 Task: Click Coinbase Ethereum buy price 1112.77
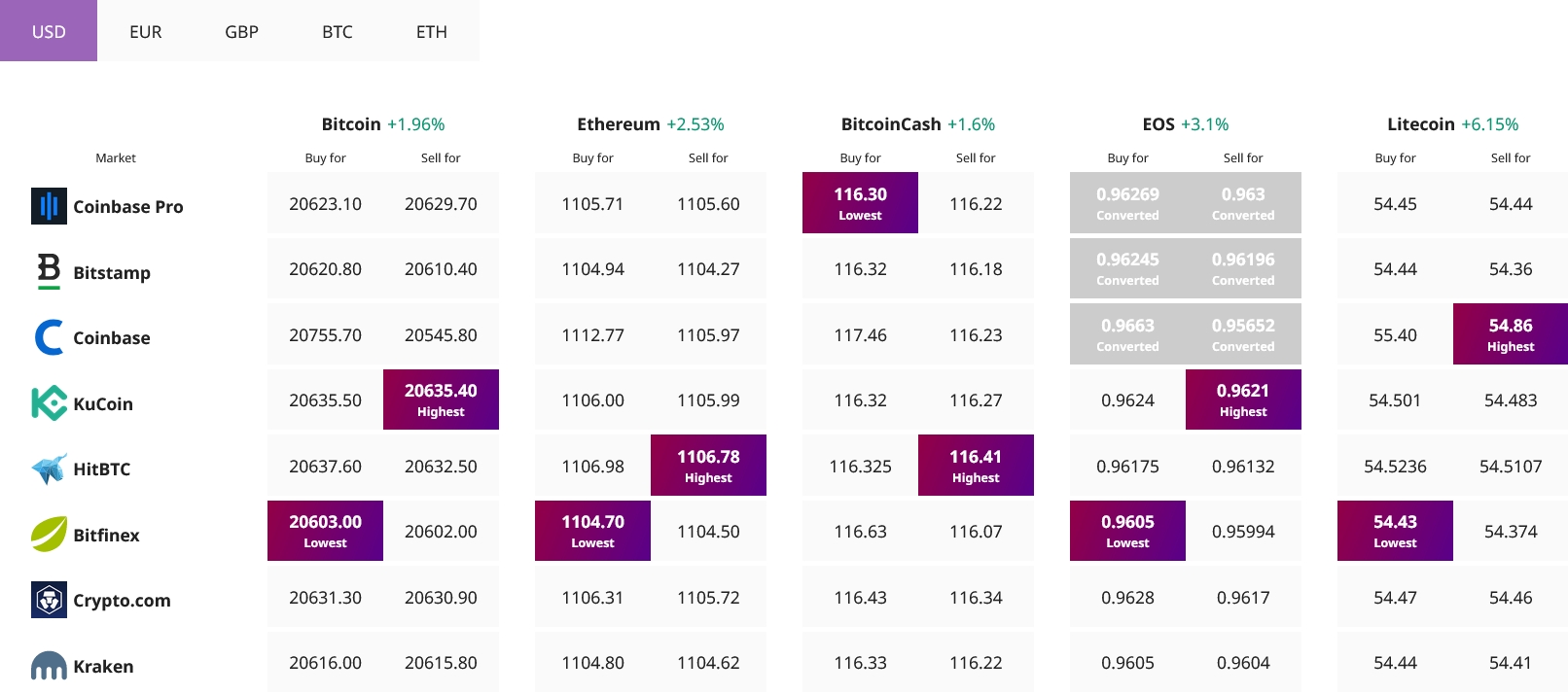click(592, 335)
